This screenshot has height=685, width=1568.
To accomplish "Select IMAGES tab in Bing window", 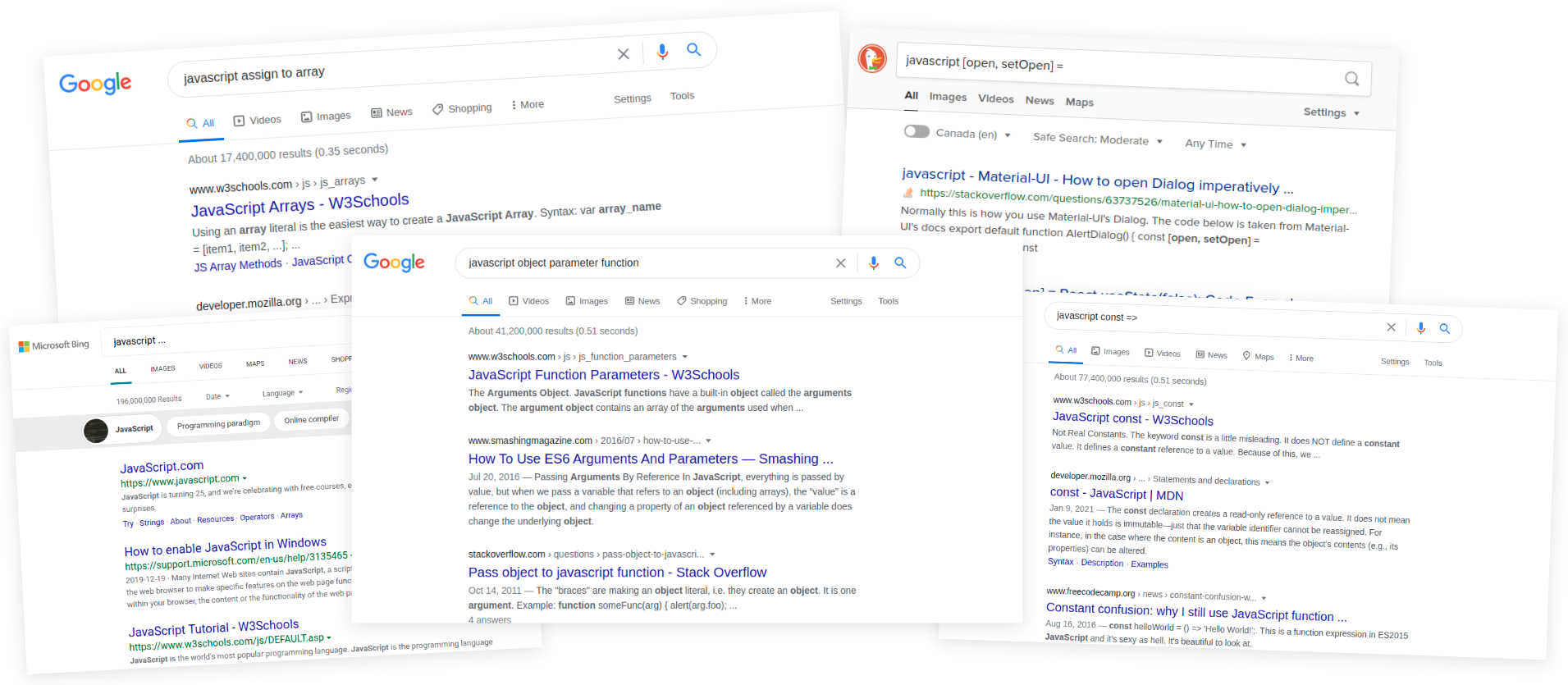I will (x=162, y=368).
